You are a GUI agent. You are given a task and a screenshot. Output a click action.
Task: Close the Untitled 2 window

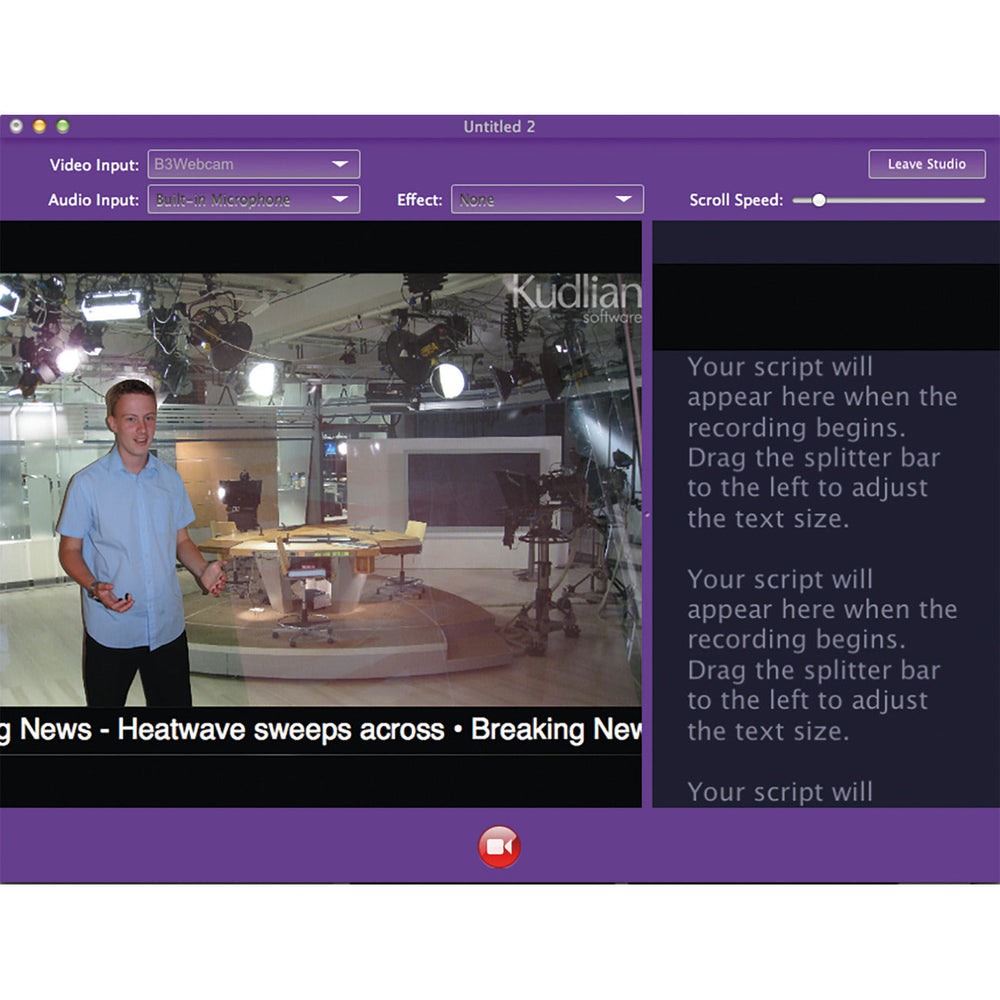16,126
